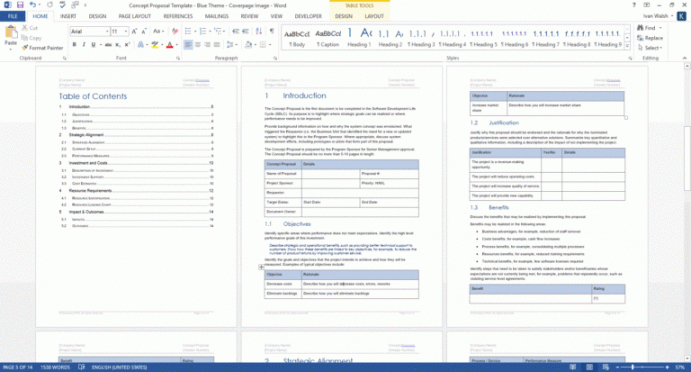The height and width of the screenshot is (372, 691).
Task: Click the Font Color red A swatch
Action: pyautogui.click(x=170, y=45)
